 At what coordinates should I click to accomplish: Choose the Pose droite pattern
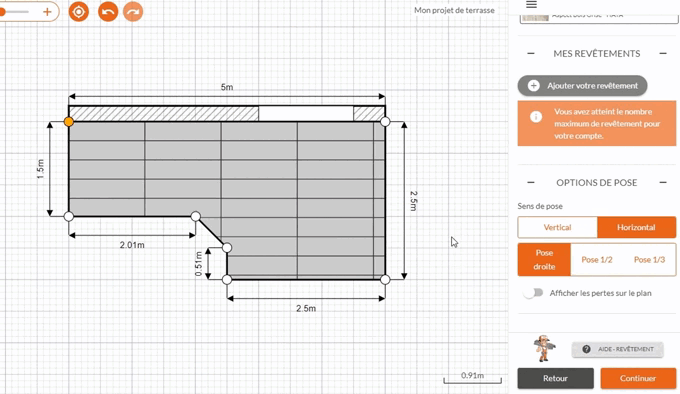click(x=544, y=260)
